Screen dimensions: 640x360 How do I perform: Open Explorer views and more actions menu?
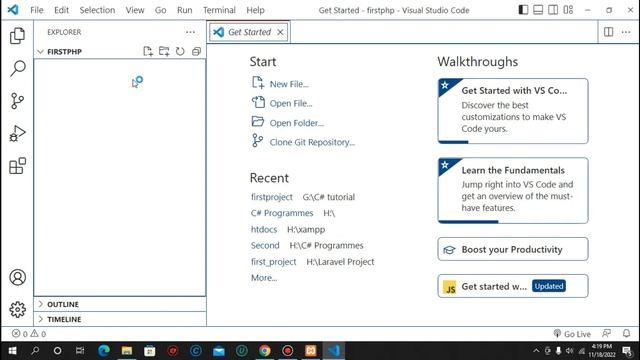(190, 32)
